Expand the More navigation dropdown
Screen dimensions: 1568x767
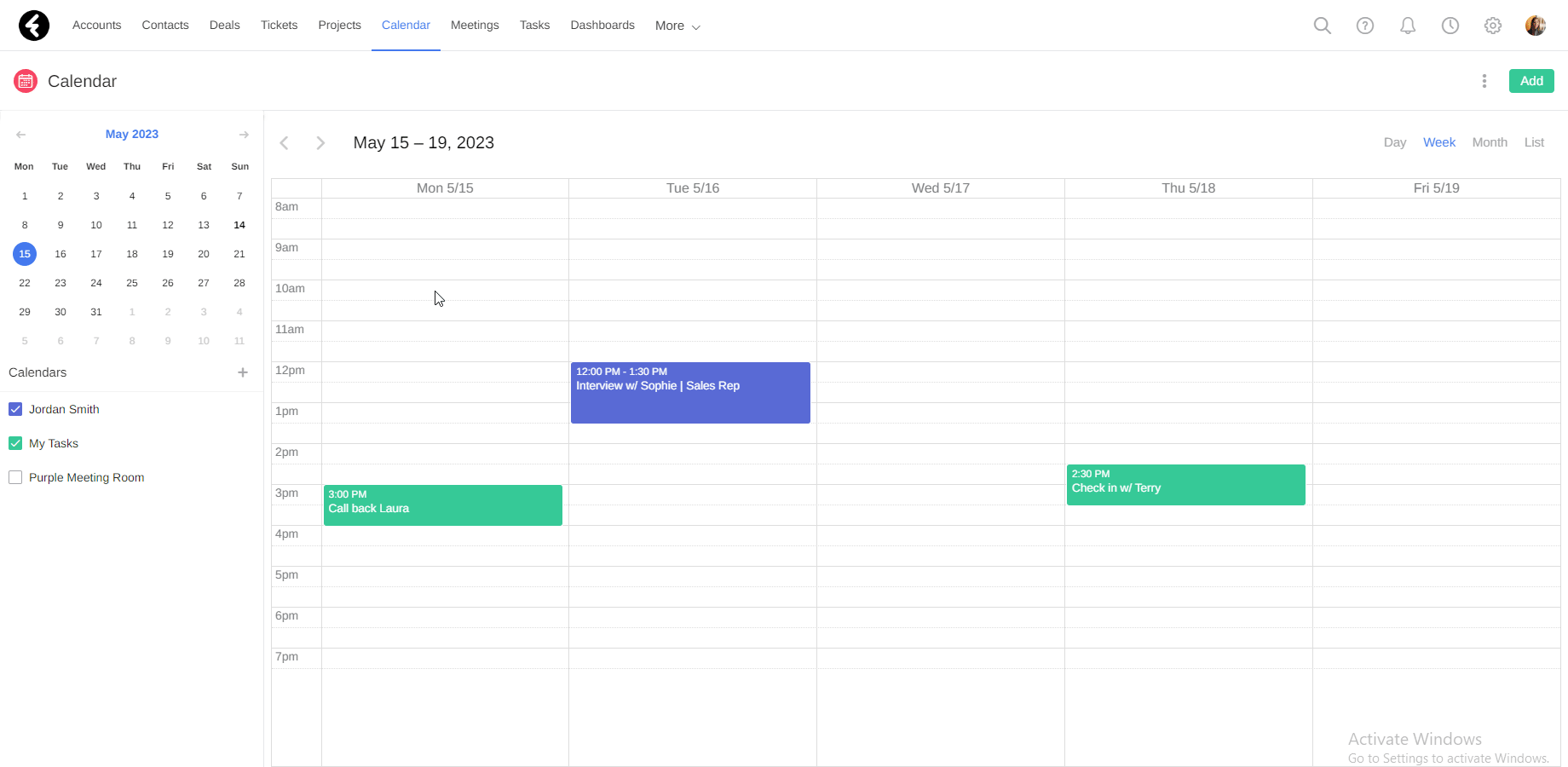click(677, 26)
